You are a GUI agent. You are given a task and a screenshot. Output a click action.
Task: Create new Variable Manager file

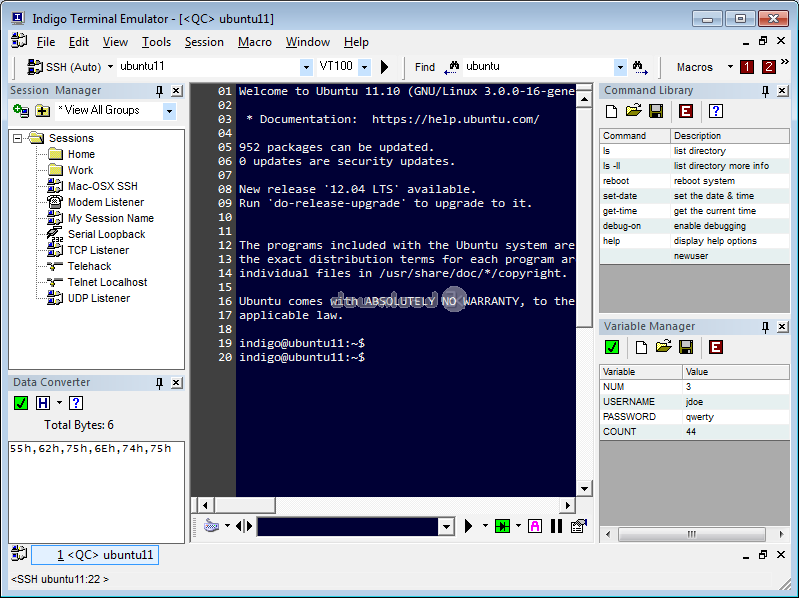[642, 347]
